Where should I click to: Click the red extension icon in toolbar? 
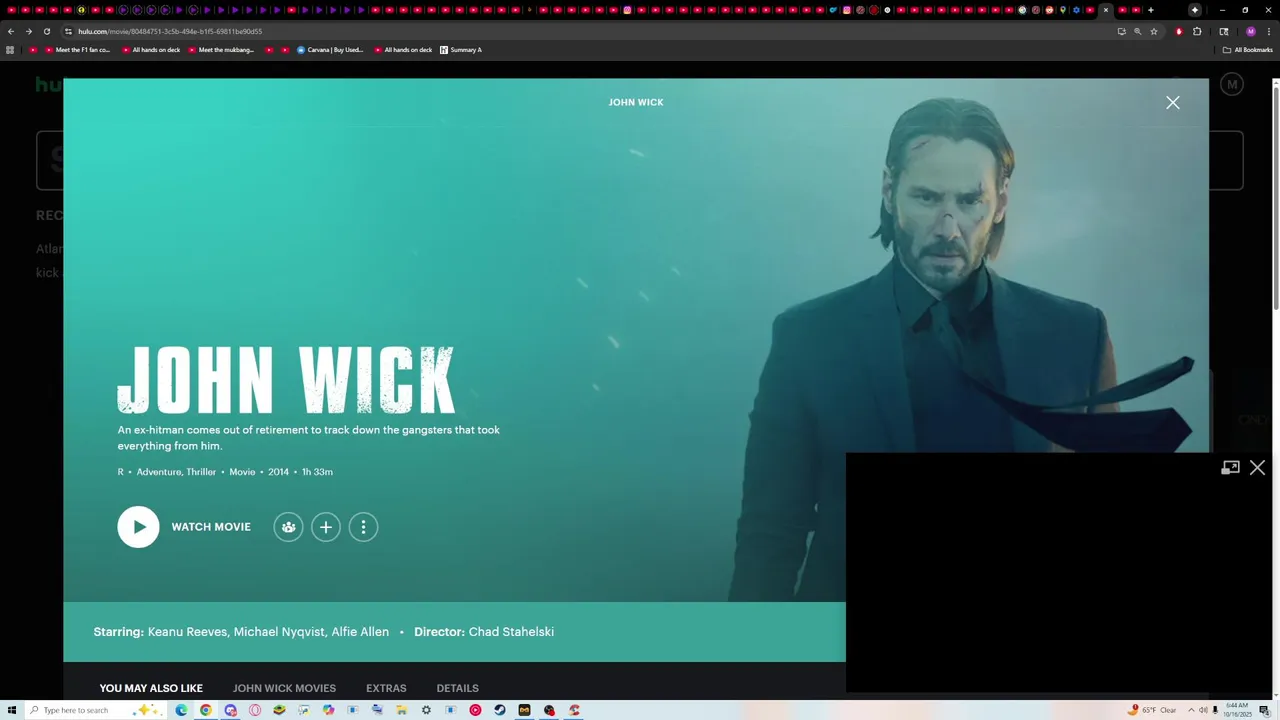point(1179,31)
